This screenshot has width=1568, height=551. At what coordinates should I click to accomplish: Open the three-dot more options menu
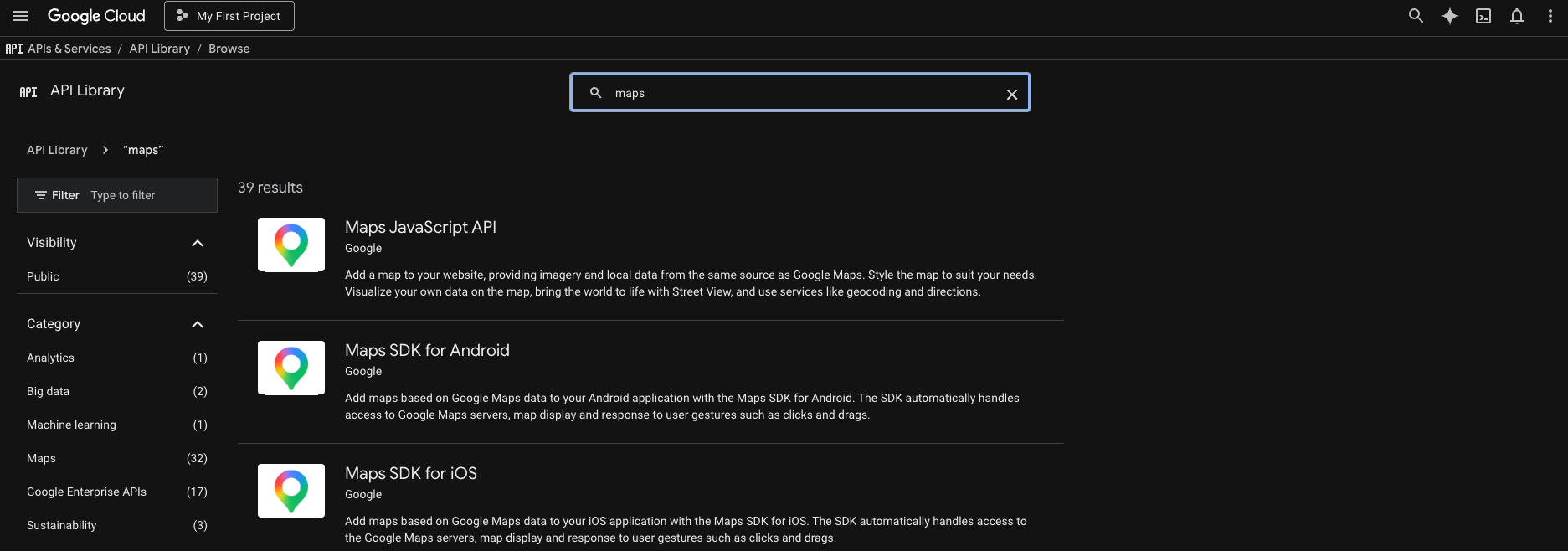coord(1550,16)
